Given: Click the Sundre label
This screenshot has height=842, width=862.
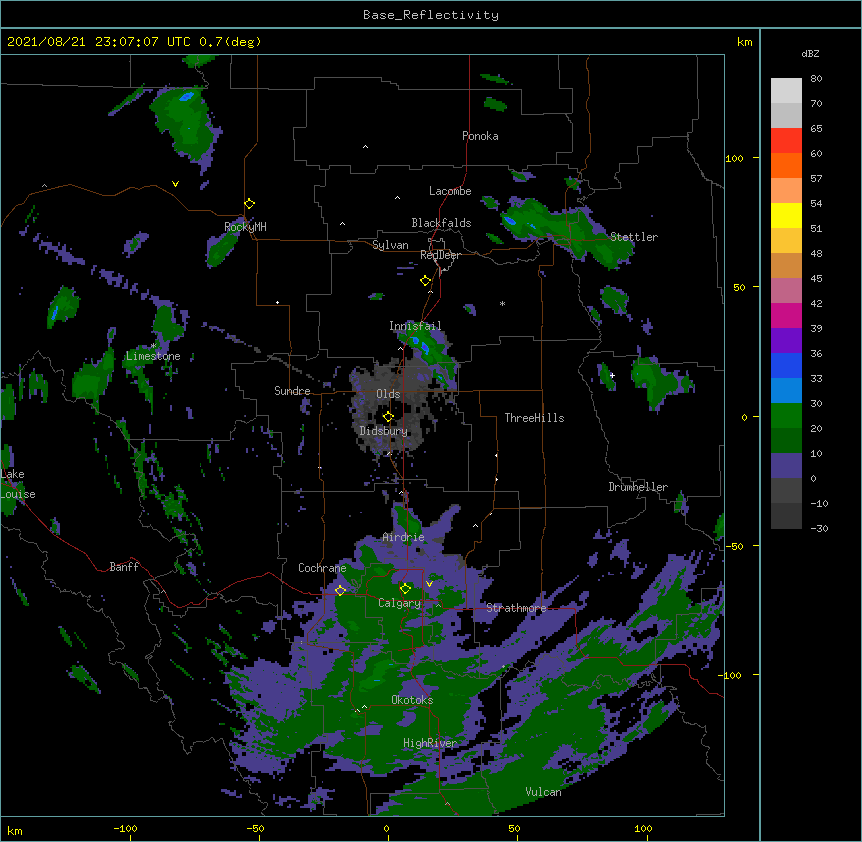Looking at the screenshot, I should point(292,391).
